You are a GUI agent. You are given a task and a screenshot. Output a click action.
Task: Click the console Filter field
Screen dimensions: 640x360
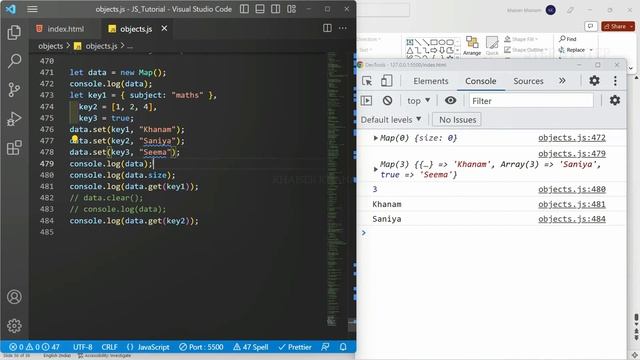tap(531, 101)
